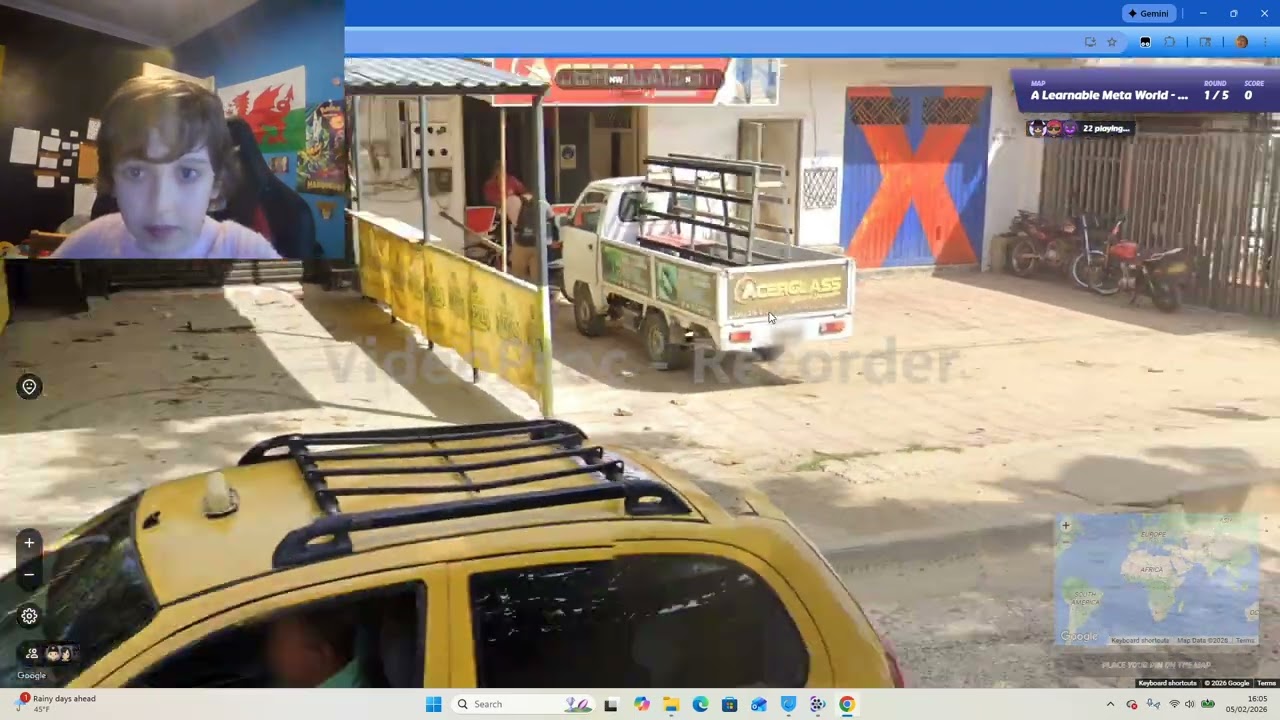Open the game settings gear
This screenshot has width=1280, height=720.
coord(29,616)
